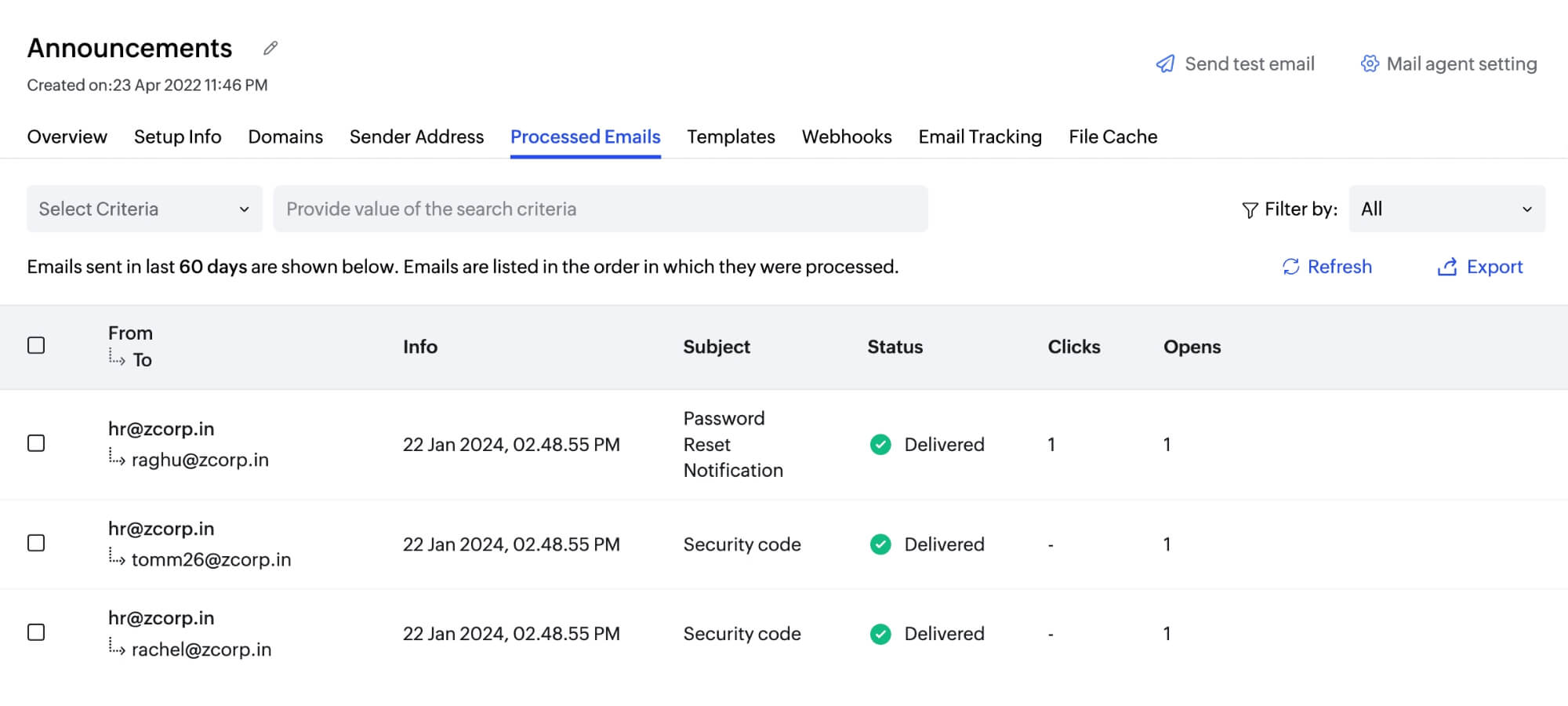This screenshot has height=706, width=1568.
Task: Click the Mail agent setting gear icon
Action: (1369, 64)
